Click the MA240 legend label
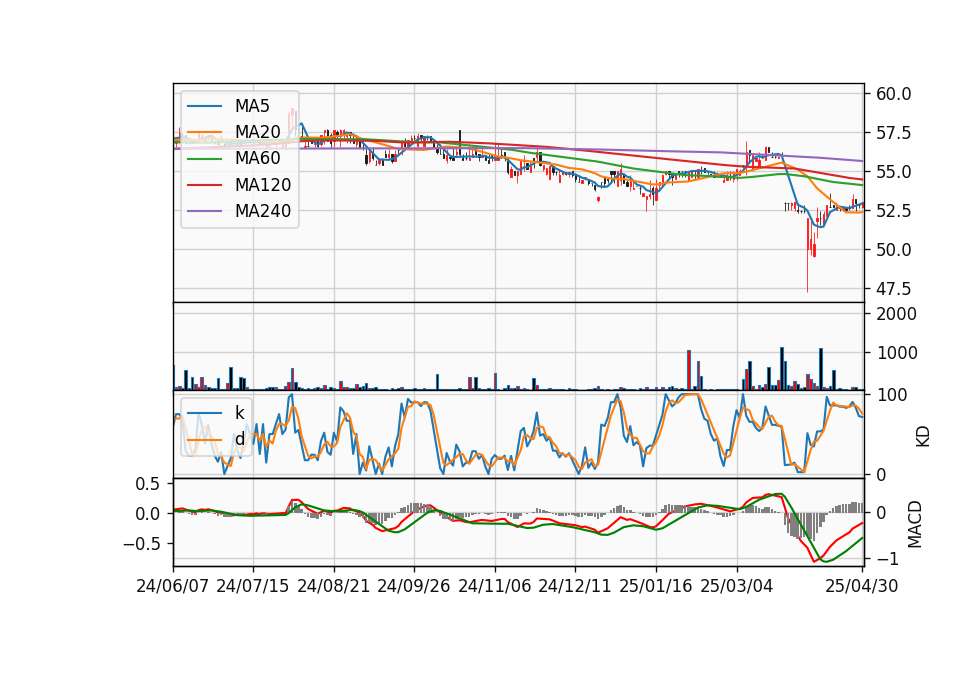 click(263, 211)
